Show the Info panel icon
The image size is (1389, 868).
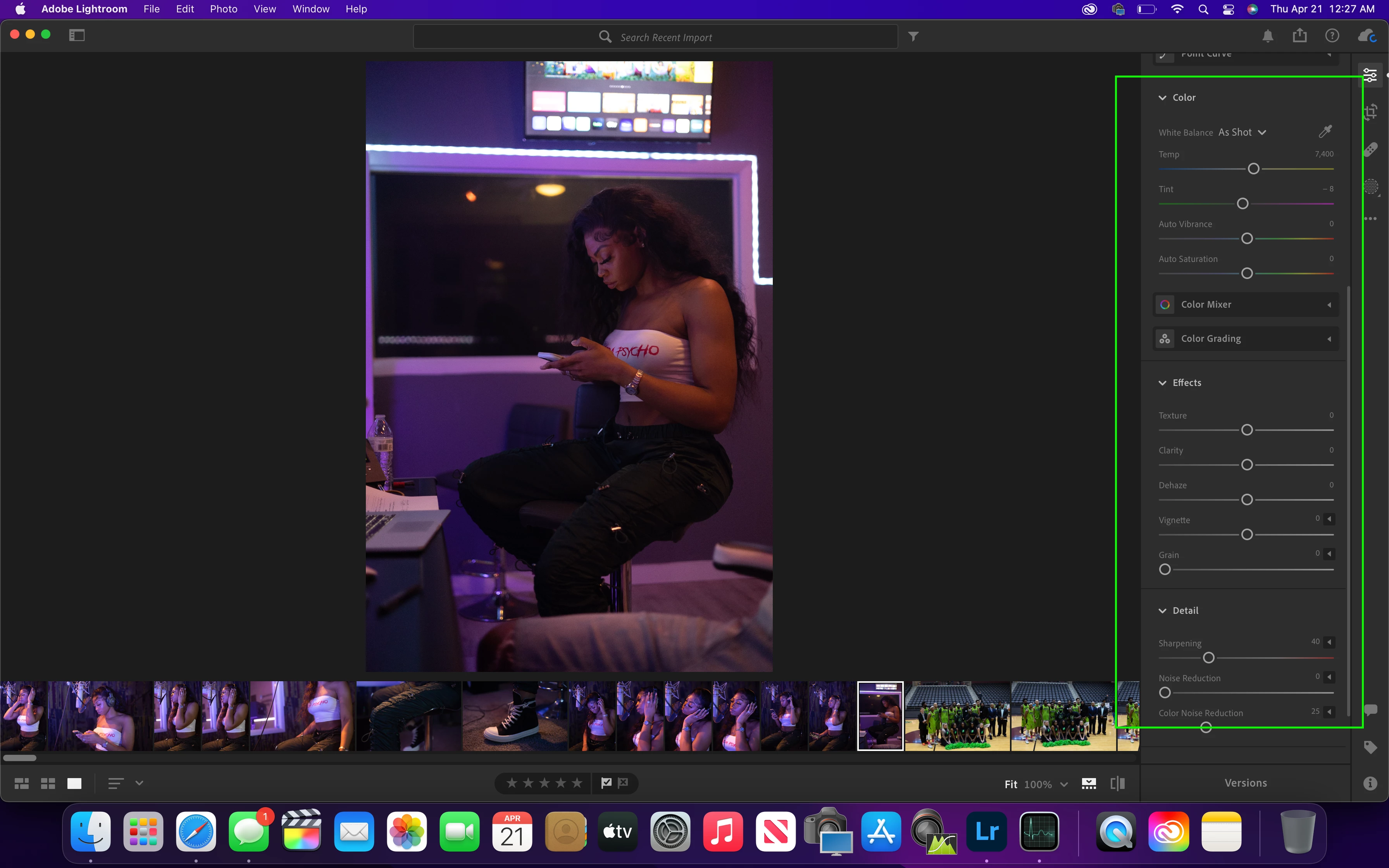click(1371, 783)
